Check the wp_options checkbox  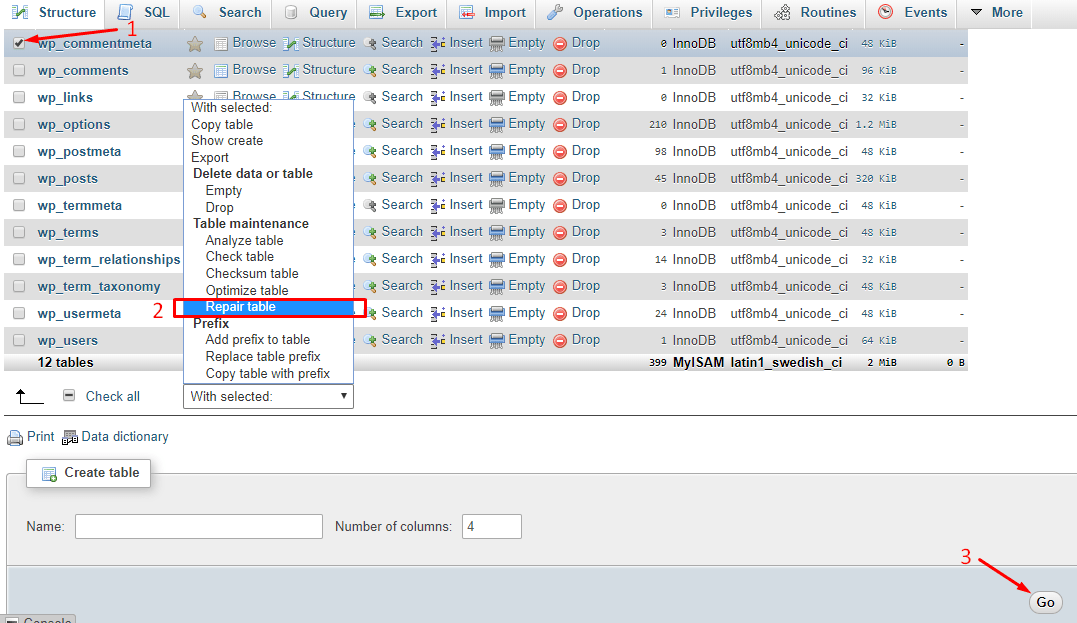pos(19,124)
